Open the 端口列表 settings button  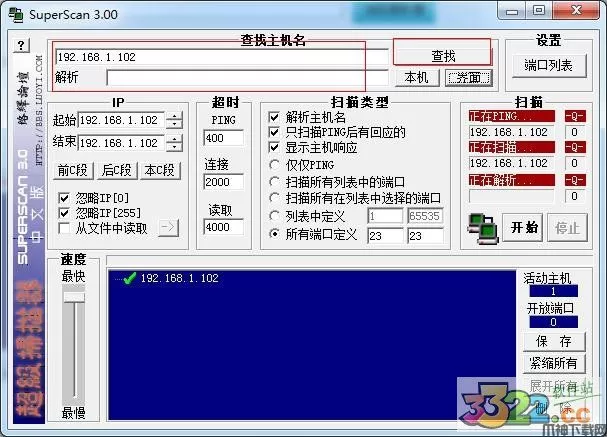pos(549,65)
